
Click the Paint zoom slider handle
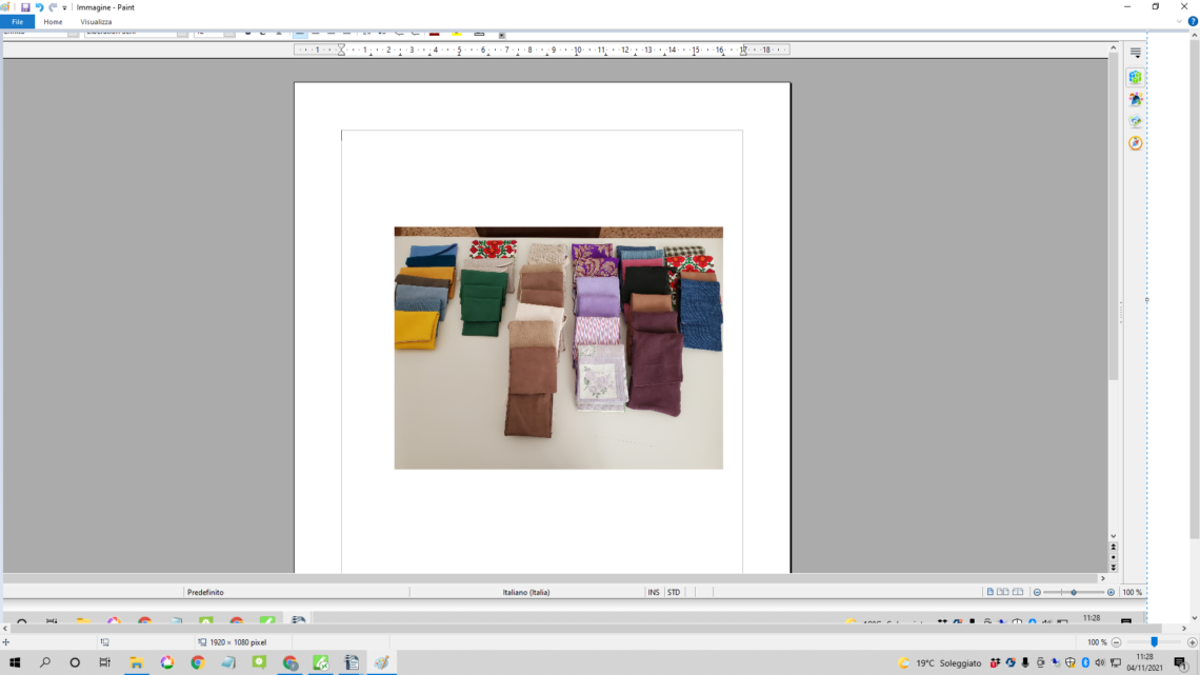(x=1154, y=642)
